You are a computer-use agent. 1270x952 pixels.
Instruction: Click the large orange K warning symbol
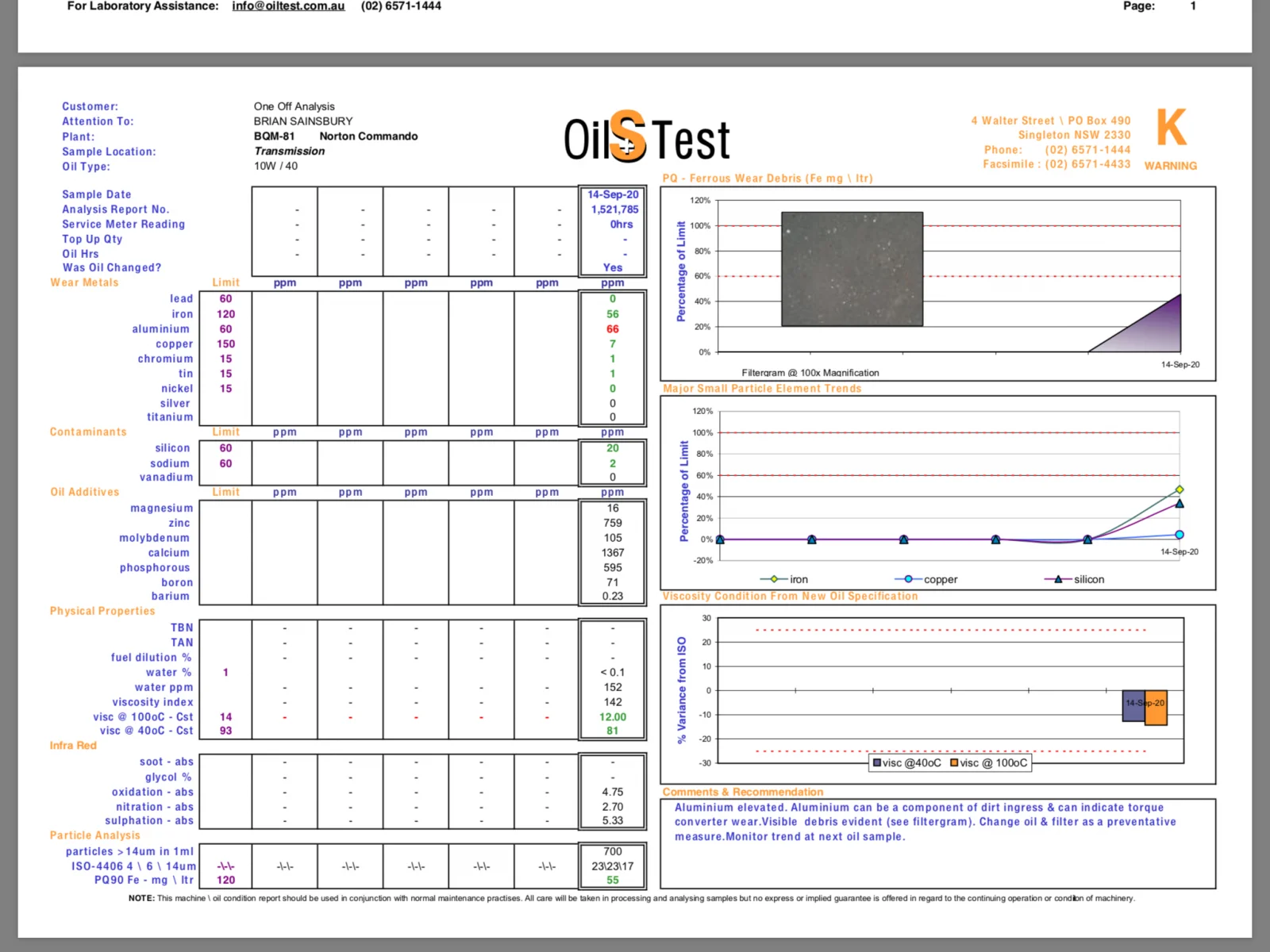point(1171,128)
